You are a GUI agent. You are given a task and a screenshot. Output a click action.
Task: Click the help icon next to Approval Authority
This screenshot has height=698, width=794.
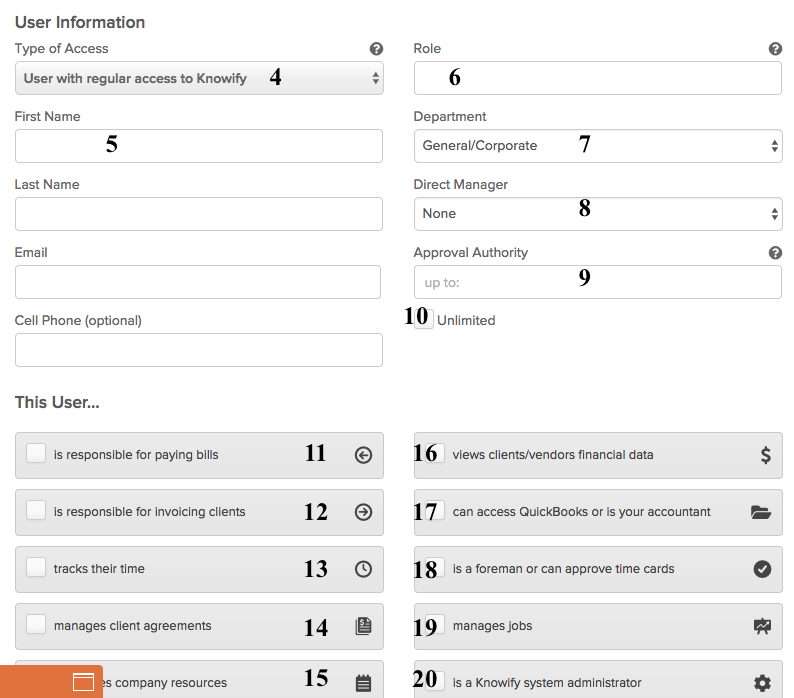click(775, 253)
